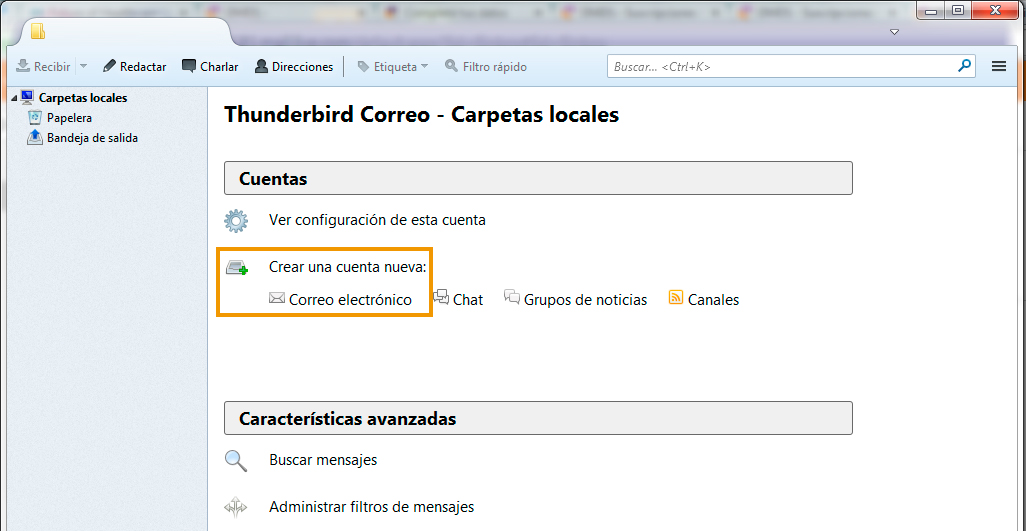Click the search magnifier icon
This screenshot has height=531, width=1026.
[x=964, y=65]
